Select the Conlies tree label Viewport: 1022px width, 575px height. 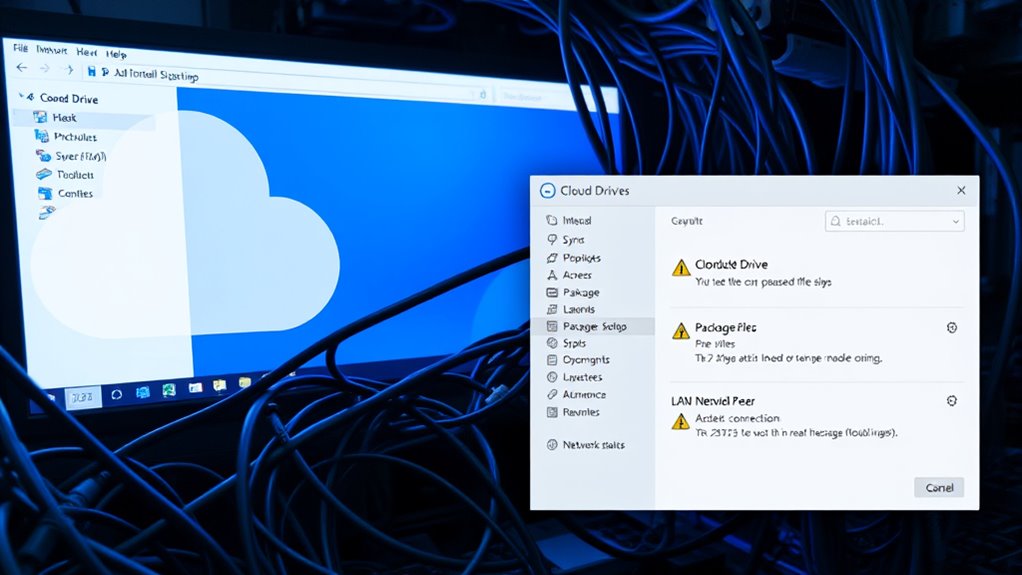pyautogui.click(x=75, y=194)
